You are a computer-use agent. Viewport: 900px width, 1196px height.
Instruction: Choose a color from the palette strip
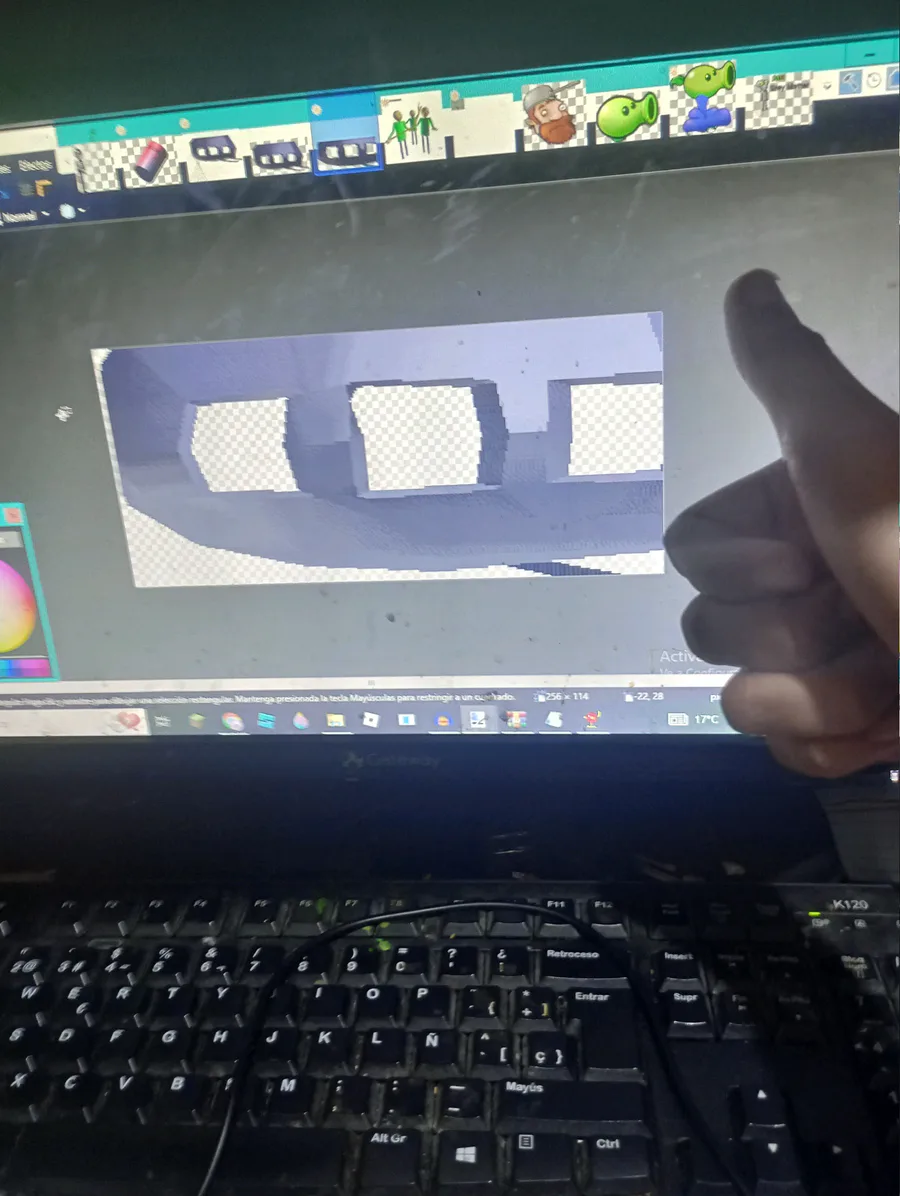coord(24,669)
